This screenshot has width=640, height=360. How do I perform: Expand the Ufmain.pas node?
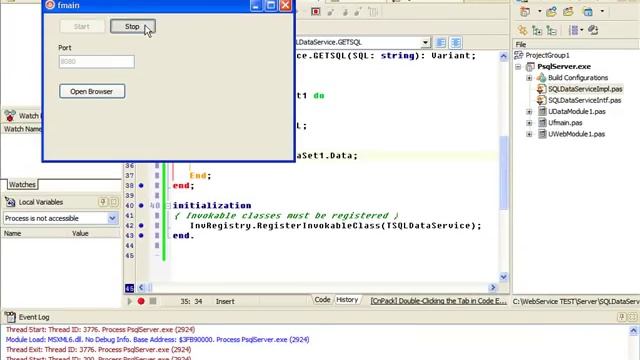pos(529,123)
